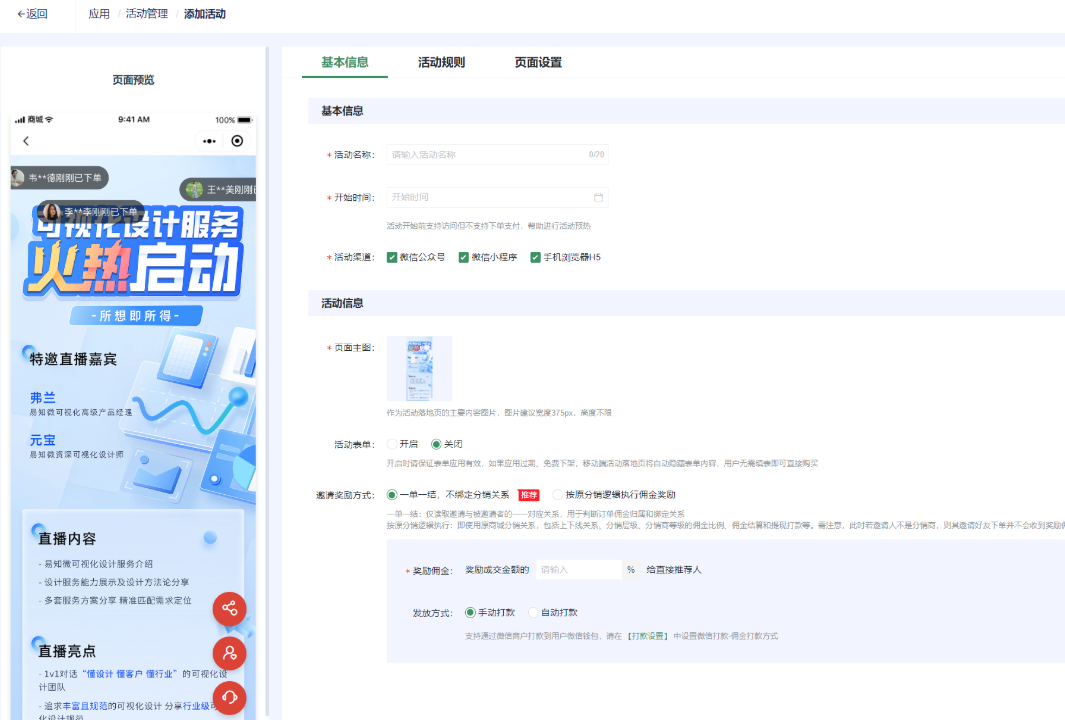Screen dimensions: 1065x720
Task: Tap the back chevron in phone preview
Action: coord(26,141)
